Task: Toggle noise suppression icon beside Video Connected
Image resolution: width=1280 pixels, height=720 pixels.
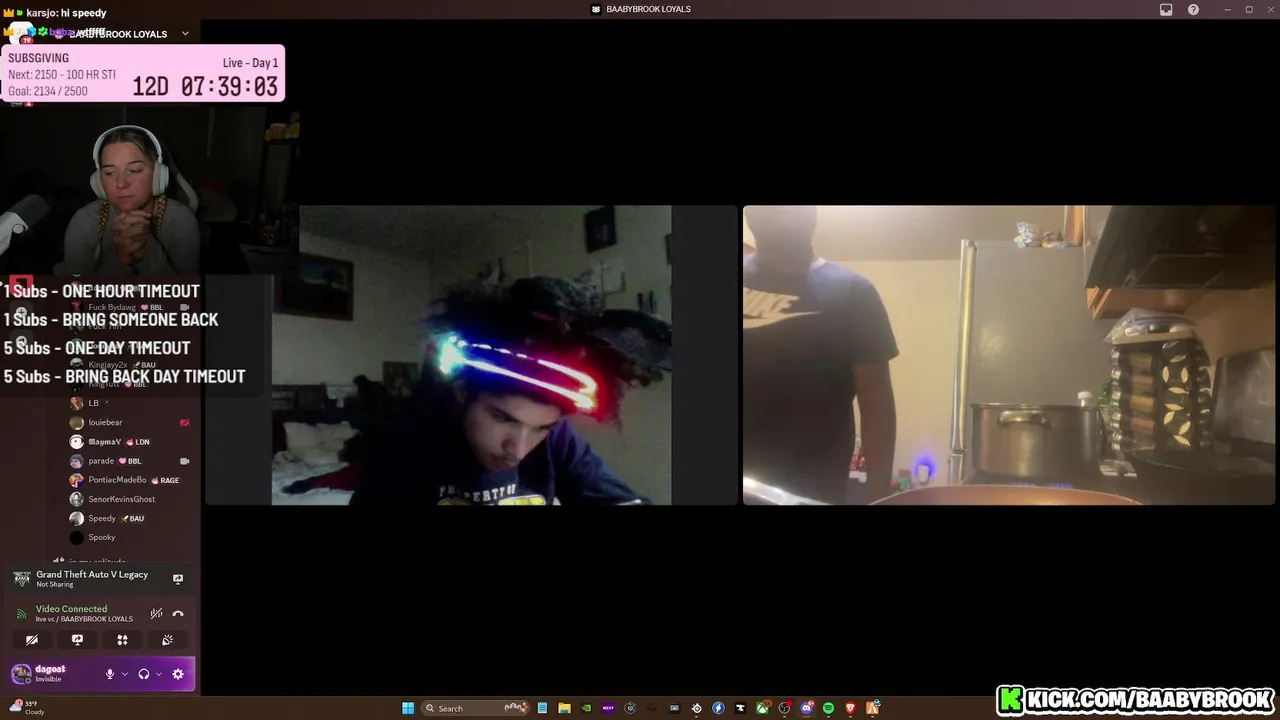Action: 156,613
